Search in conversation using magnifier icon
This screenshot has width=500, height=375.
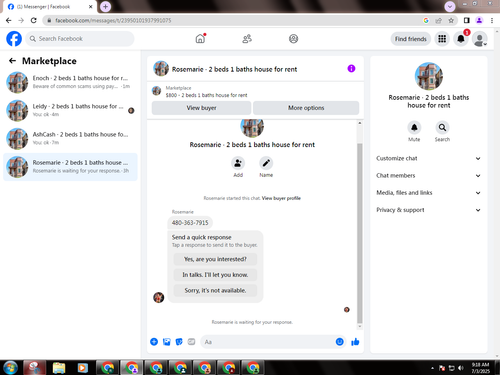pos(442,127)
